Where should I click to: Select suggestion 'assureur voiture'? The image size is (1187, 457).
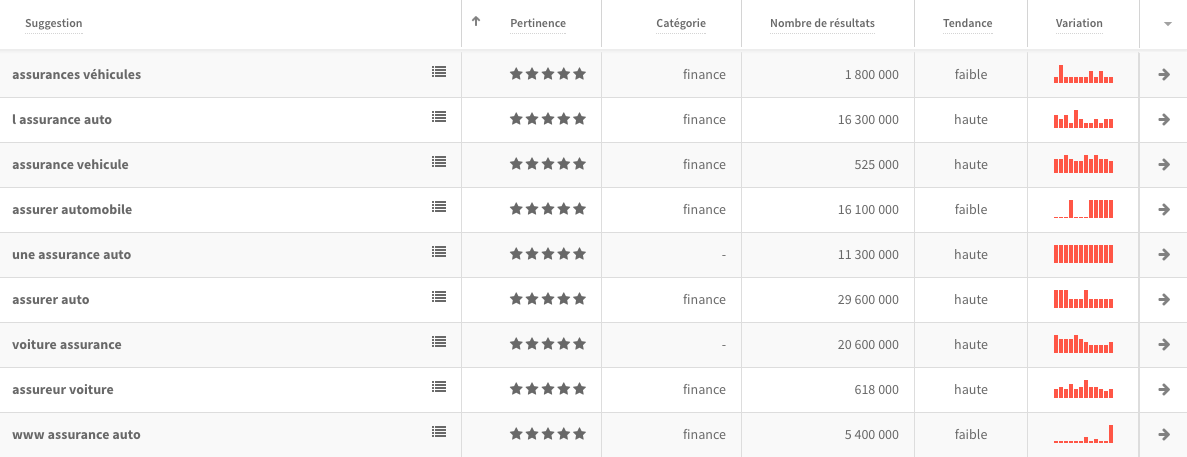click(63, 390)
